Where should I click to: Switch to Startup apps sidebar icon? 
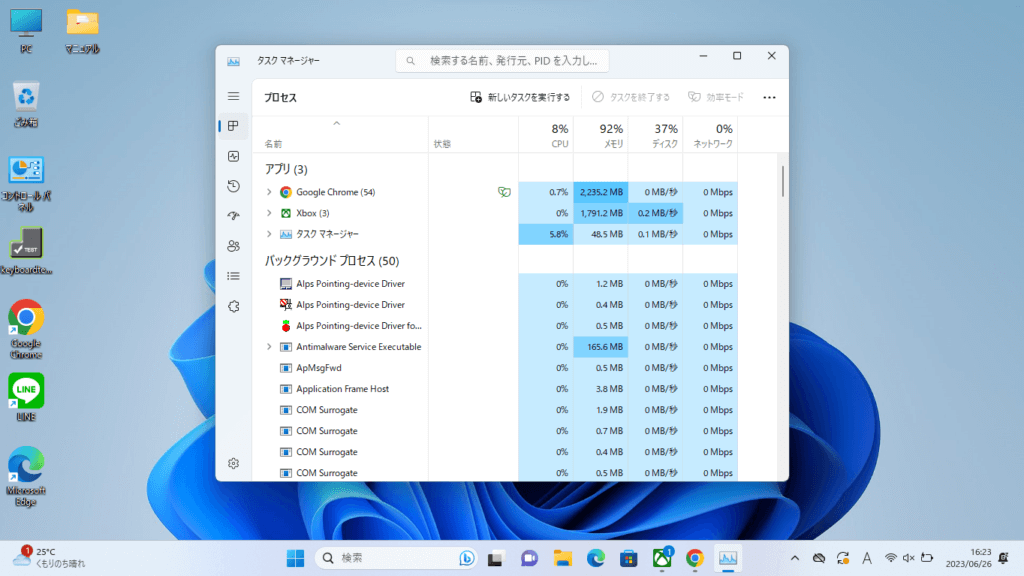[x=233, y=216]
